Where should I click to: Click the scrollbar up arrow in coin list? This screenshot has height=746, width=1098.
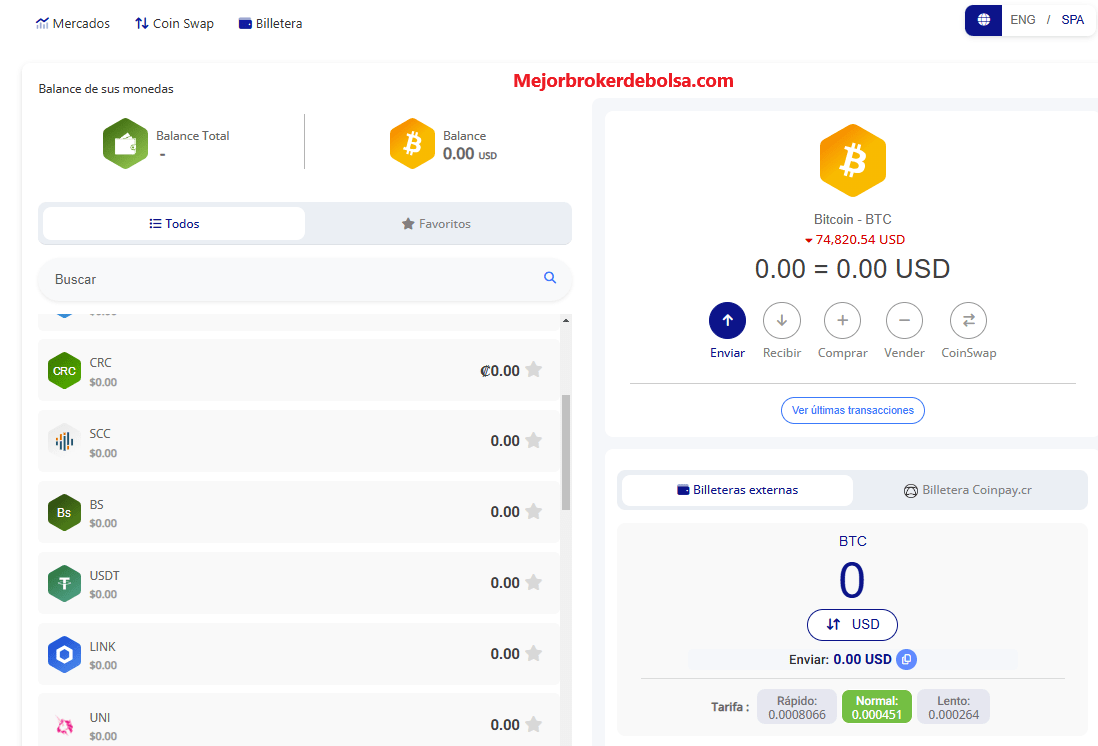[x=566, y=320]
